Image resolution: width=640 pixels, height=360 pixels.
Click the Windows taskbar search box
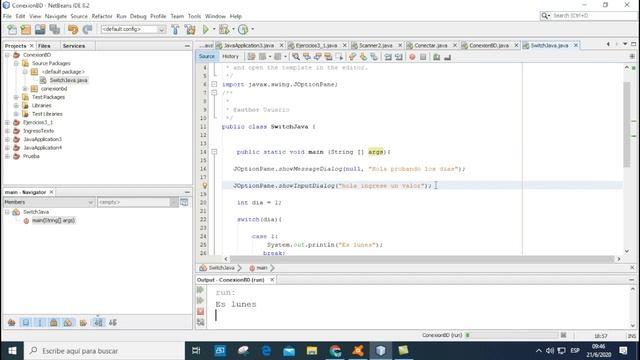(104, 351)
